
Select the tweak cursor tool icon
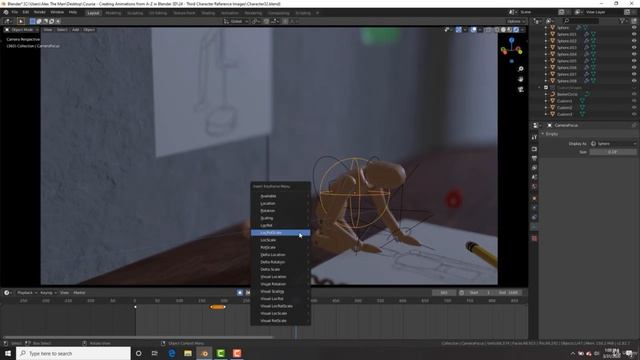[x=20, y=21]
